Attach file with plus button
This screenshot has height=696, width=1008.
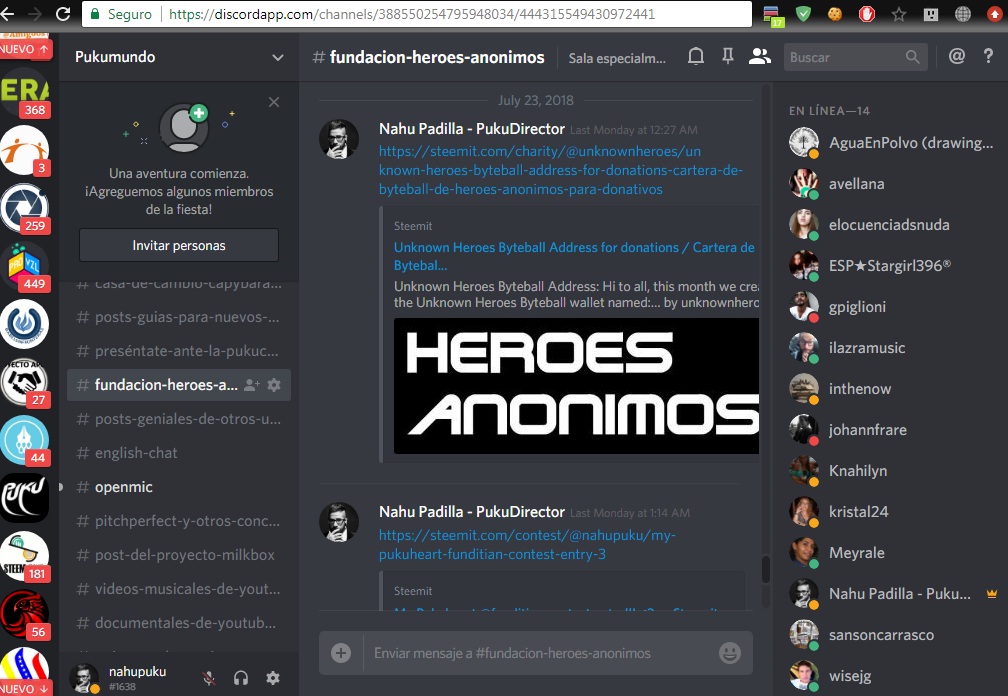click(x=341, y=653)
